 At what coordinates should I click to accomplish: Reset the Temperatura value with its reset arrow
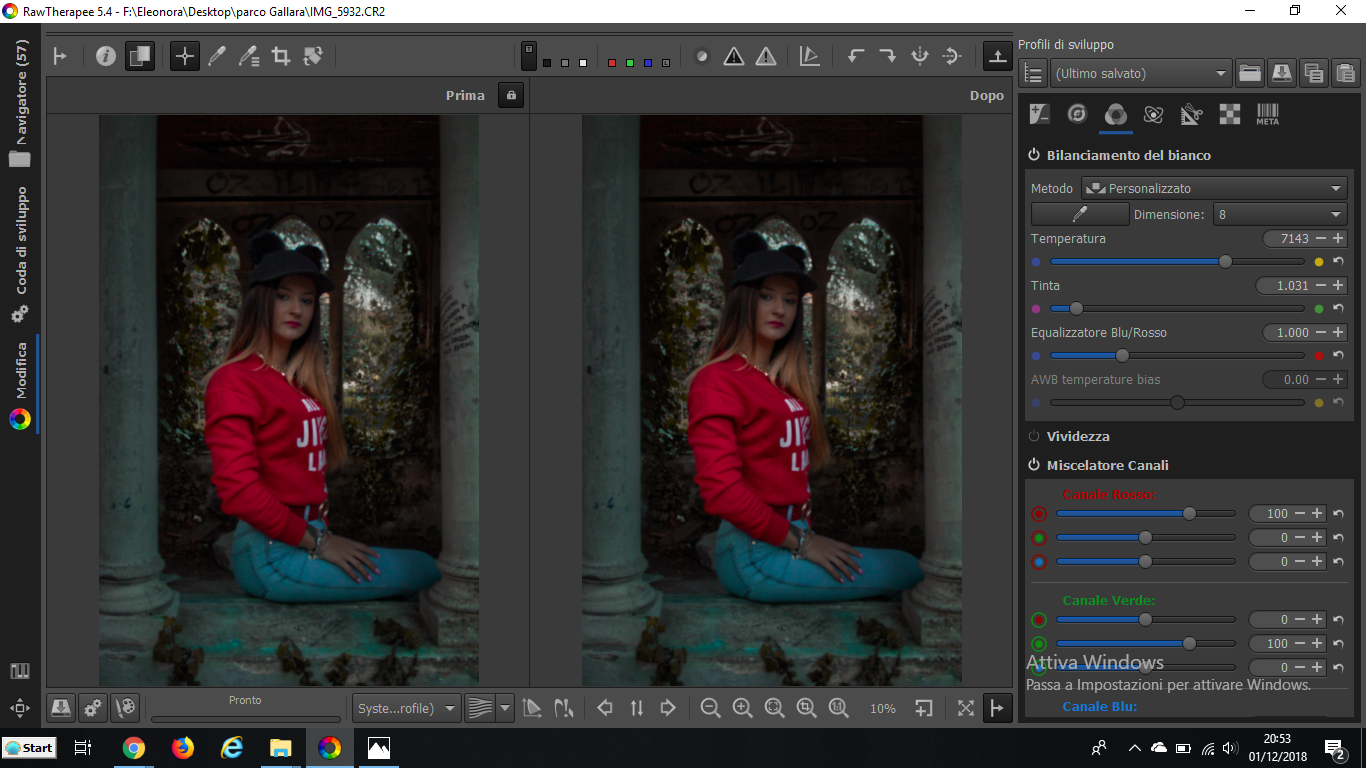point(1338,261)
